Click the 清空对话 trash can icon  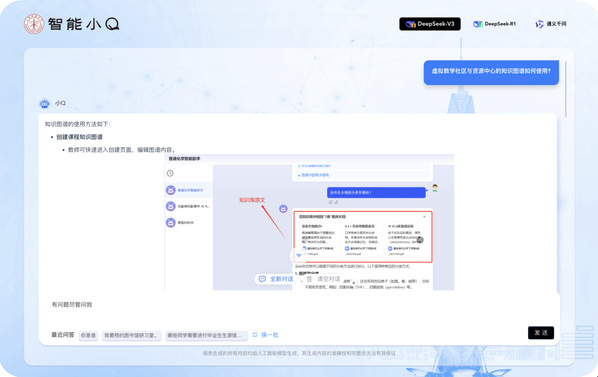309,279
